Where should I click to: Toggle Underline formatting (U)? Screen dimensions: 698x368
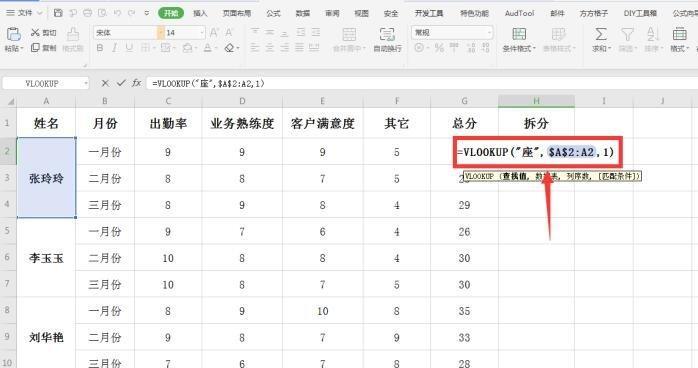tap(130, 48)
